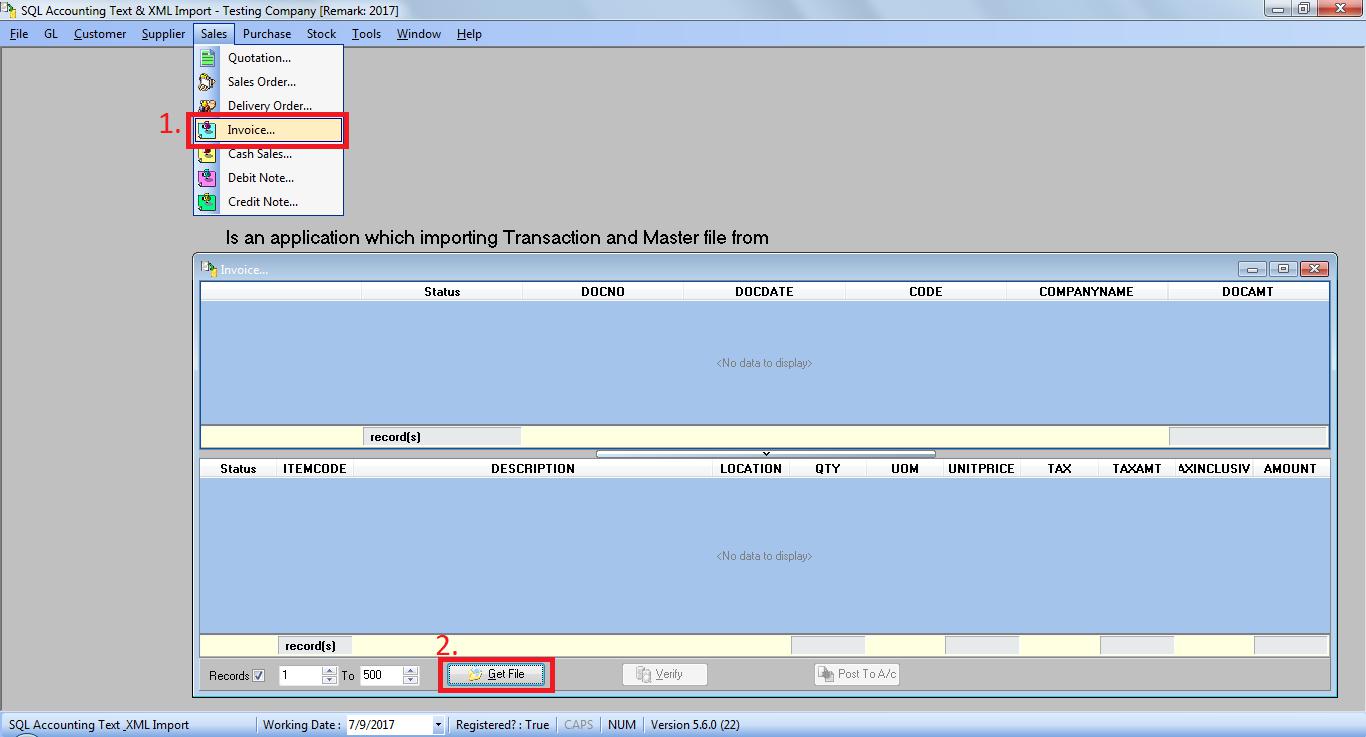Select Quotation... in Sales menu
1366x737 pixels.
point(269,58)
